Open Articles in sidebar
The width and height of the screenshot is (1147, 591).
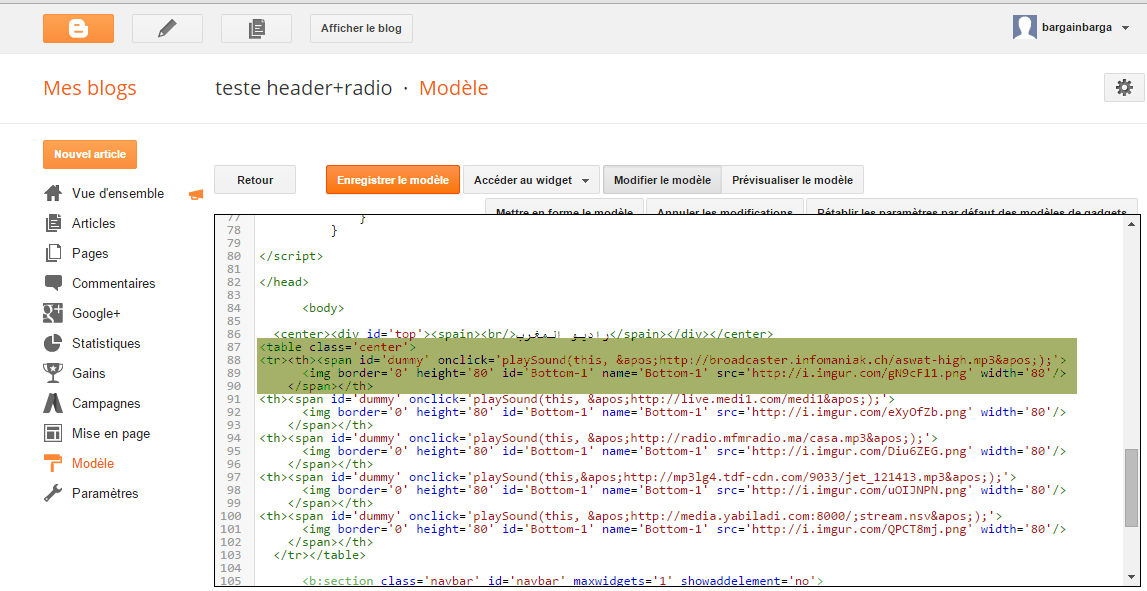point(94,224)
